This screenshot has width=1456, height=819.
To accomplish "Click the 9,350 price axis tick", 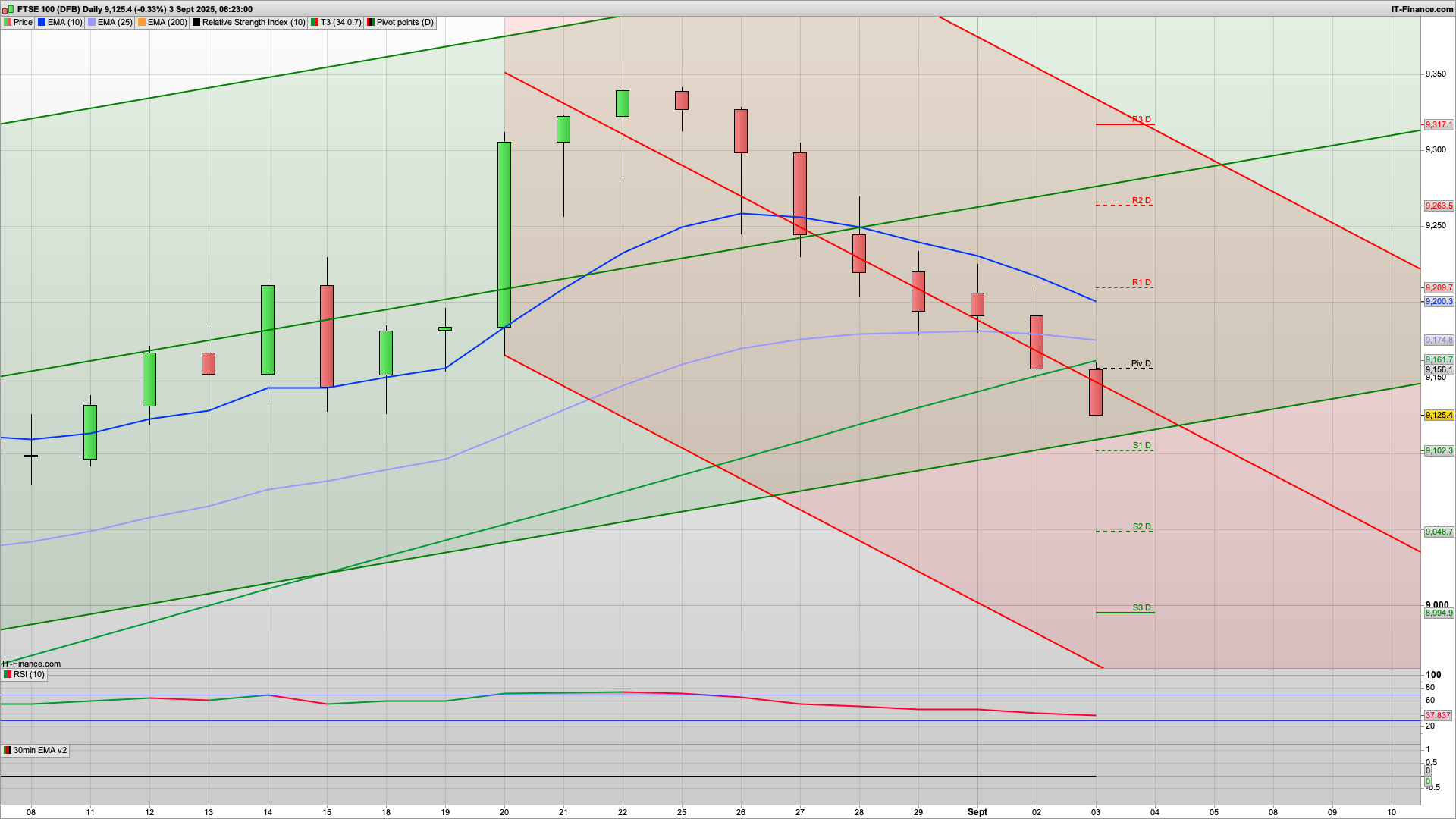I will click(1436, 74).
